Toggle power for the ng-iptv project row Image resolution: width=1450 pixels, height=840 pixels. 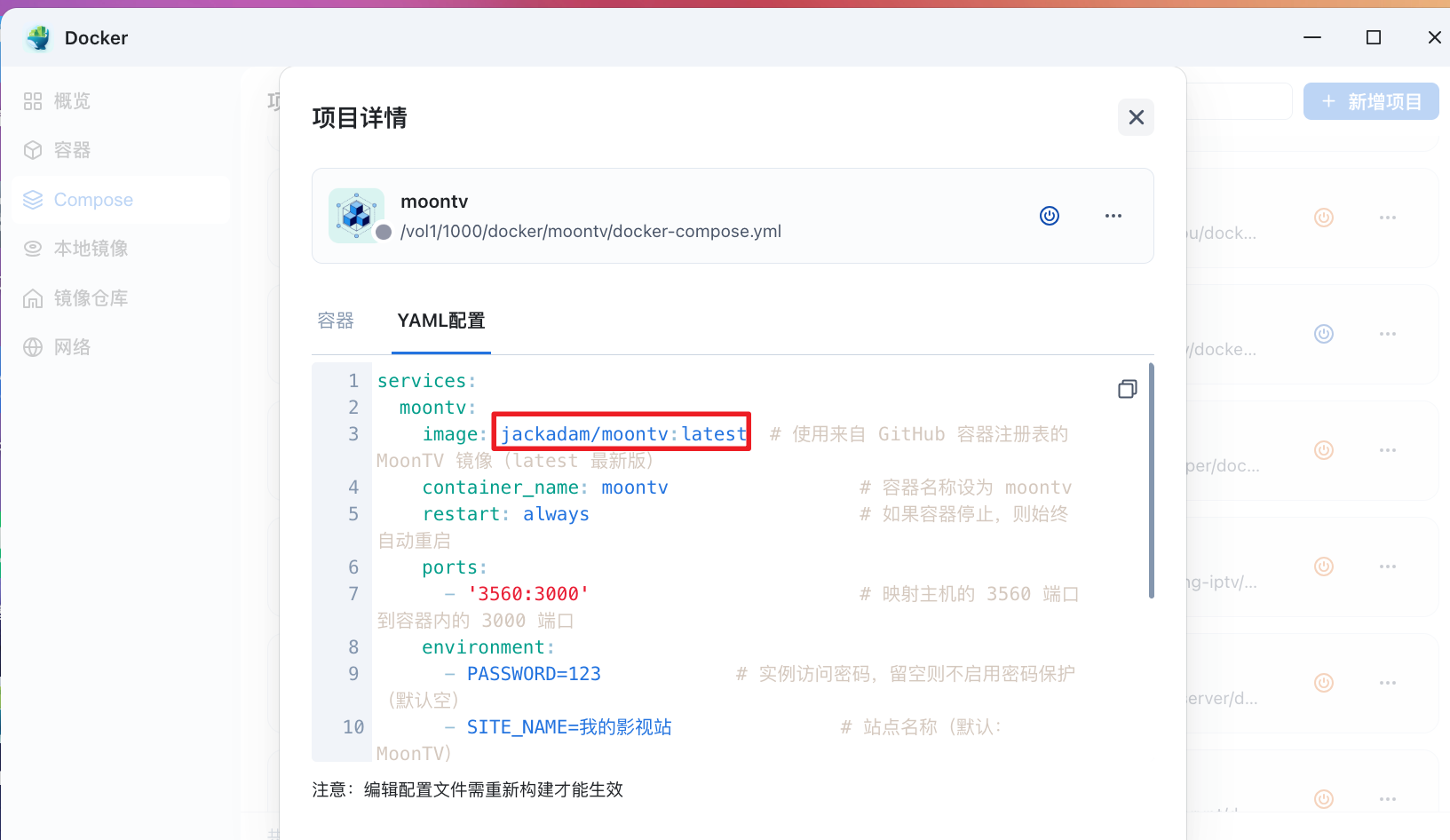pyautogui.click(x=1323, y=567)
